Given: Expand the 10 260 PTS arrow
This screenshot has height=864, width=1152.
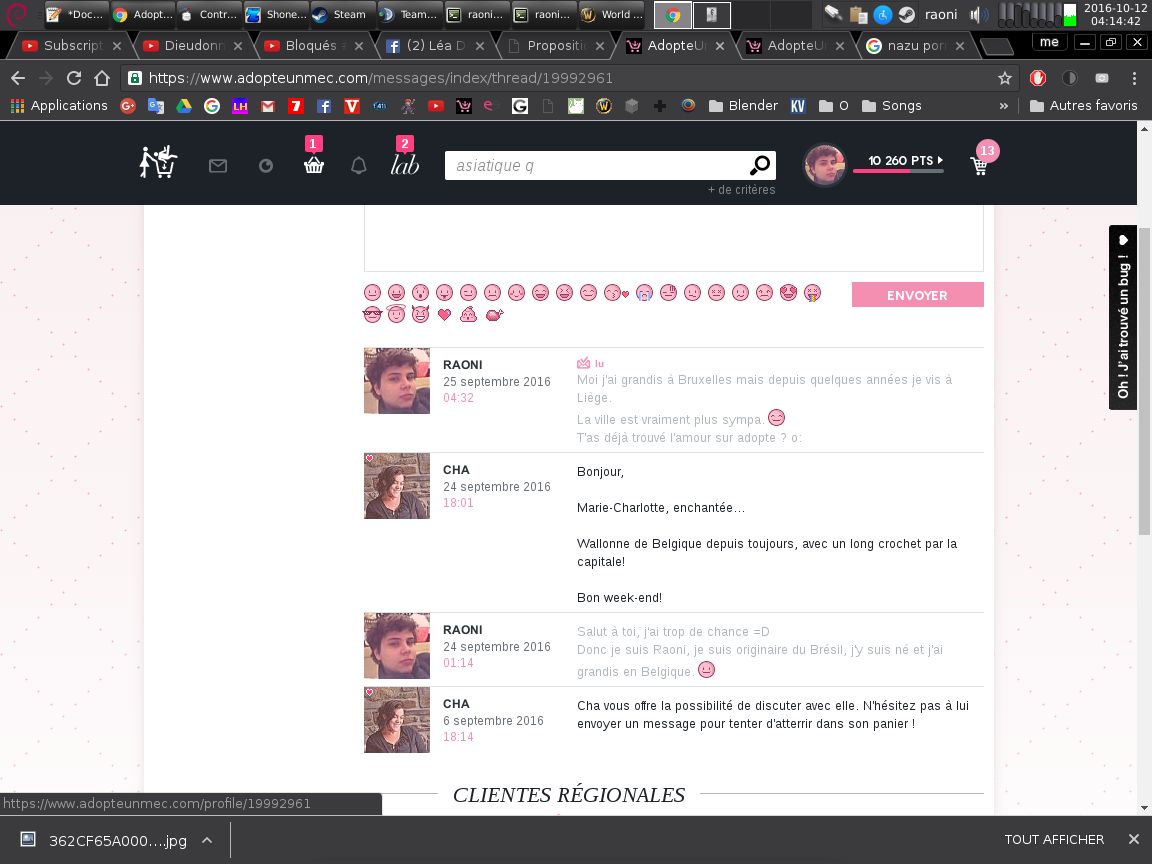Looking at the screenshot, I should coord(940,160).
